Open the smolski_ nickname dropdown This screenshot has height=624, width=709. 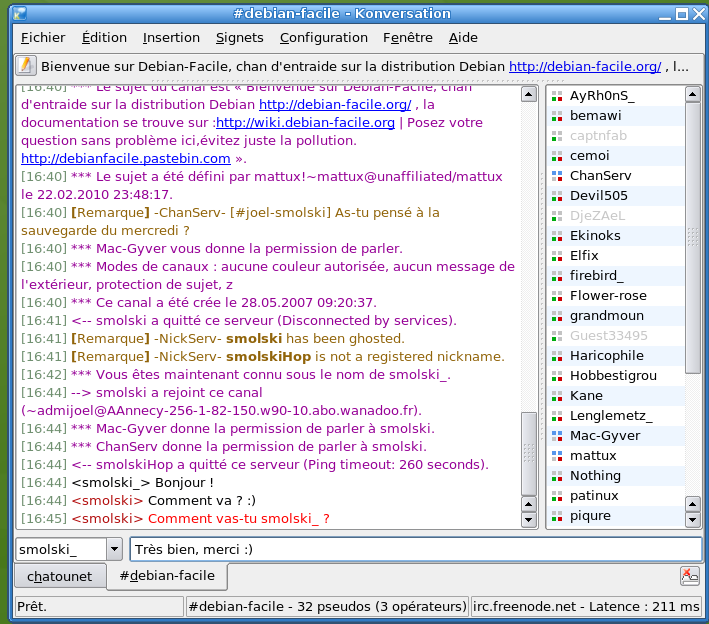click(x=114, y=549)
